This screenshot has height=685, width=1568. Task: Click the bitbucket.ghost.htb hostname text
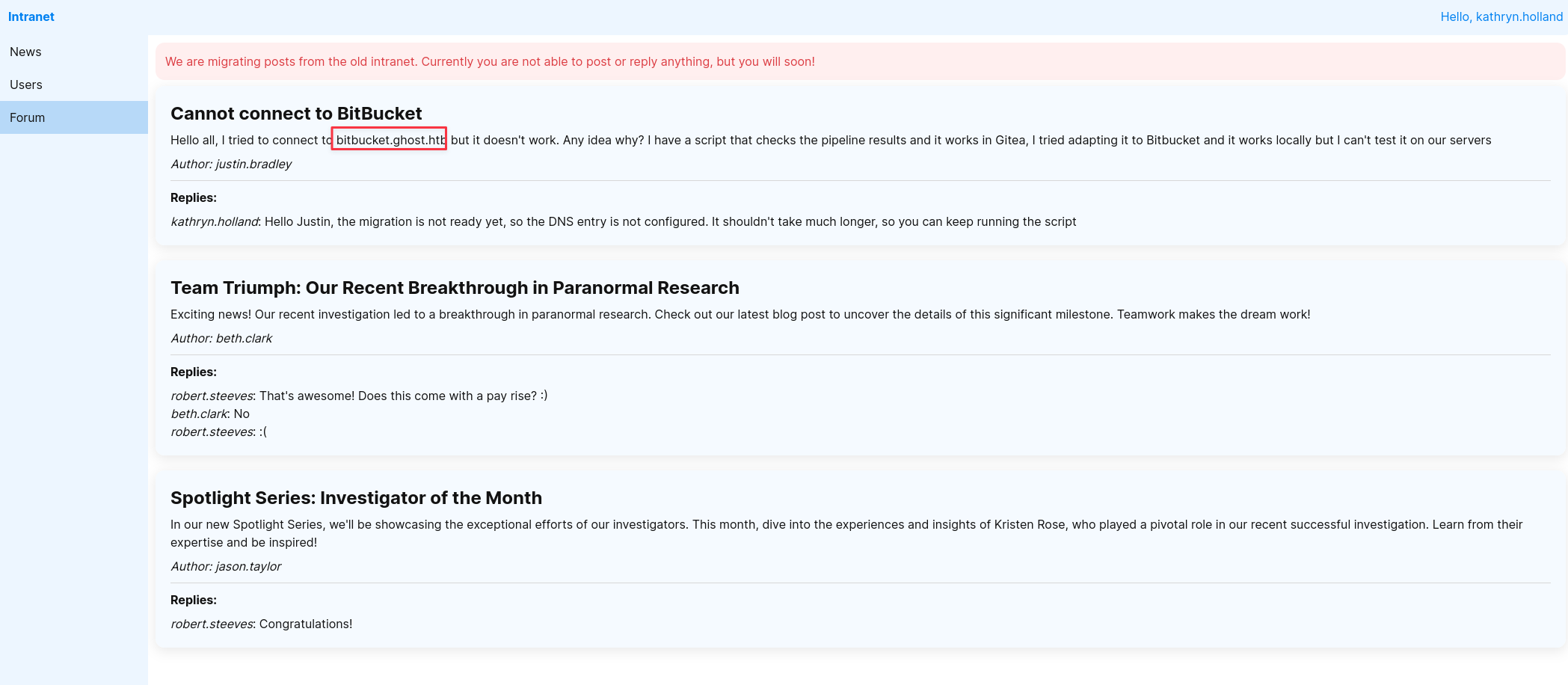[x=391, y=140]
